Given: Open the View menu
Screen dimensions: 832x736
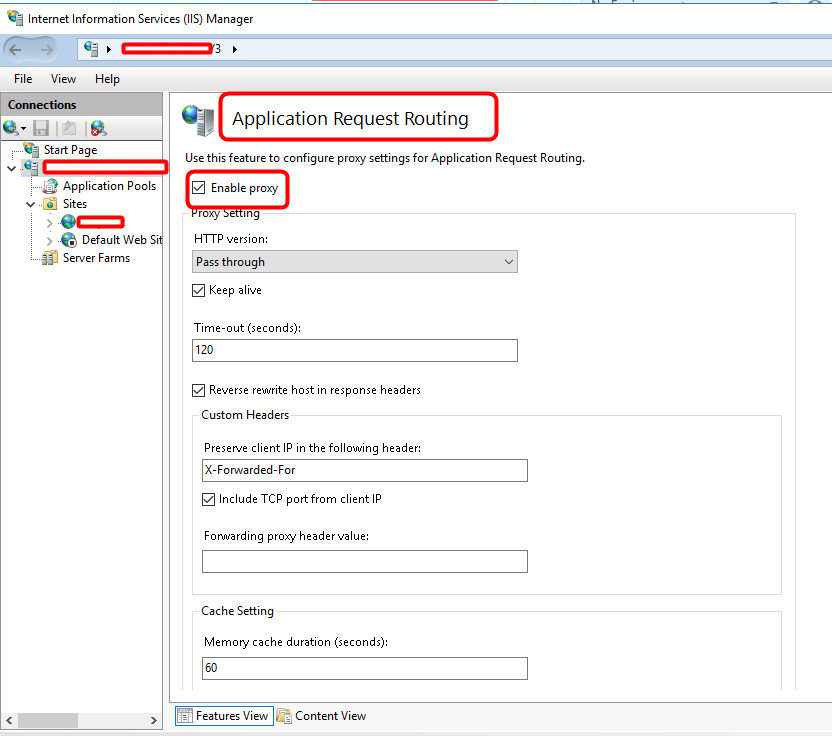Looking at the screenshot, I should (63, 79).
